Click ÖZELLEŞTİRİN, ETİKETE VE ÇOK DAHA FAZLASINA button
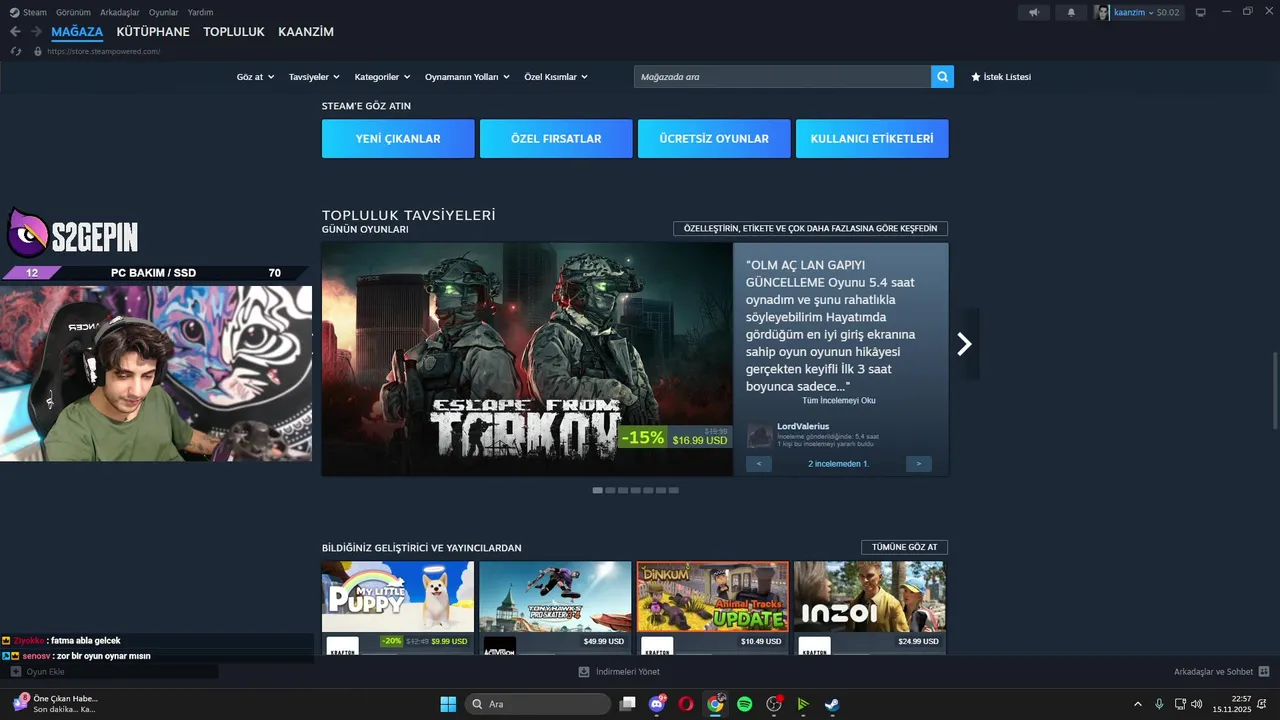This screenshot has width=1280, height=720. (810, 229)
